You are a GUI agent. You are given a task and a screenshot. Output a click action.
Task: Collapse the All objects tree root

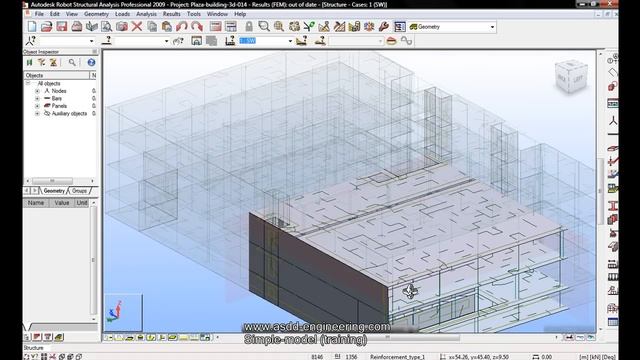(x=28, y=83)
